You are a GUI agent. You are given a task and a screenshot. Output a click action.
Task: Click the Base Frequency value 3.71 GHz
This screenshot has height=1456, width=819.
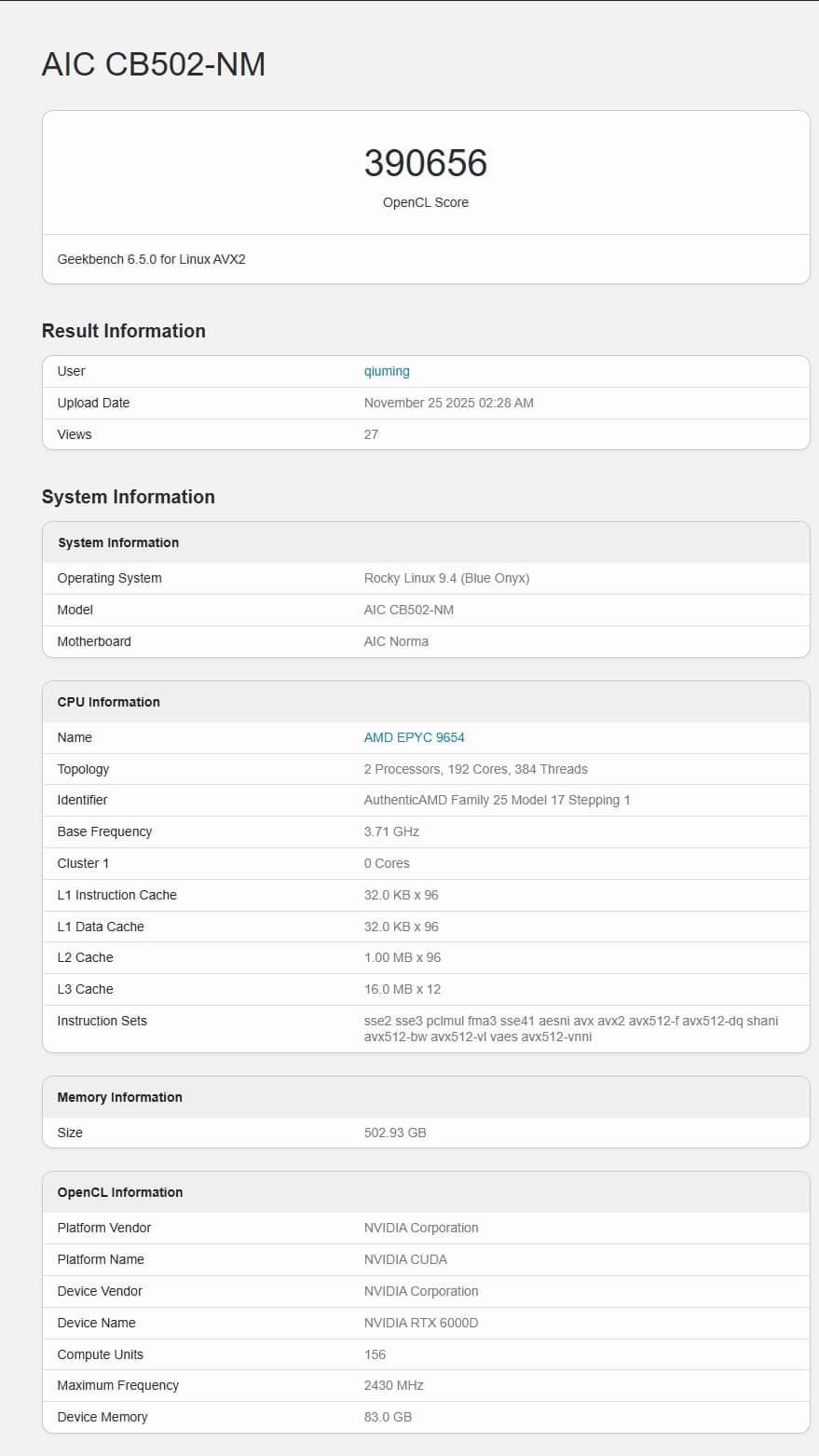coord(391,831)
